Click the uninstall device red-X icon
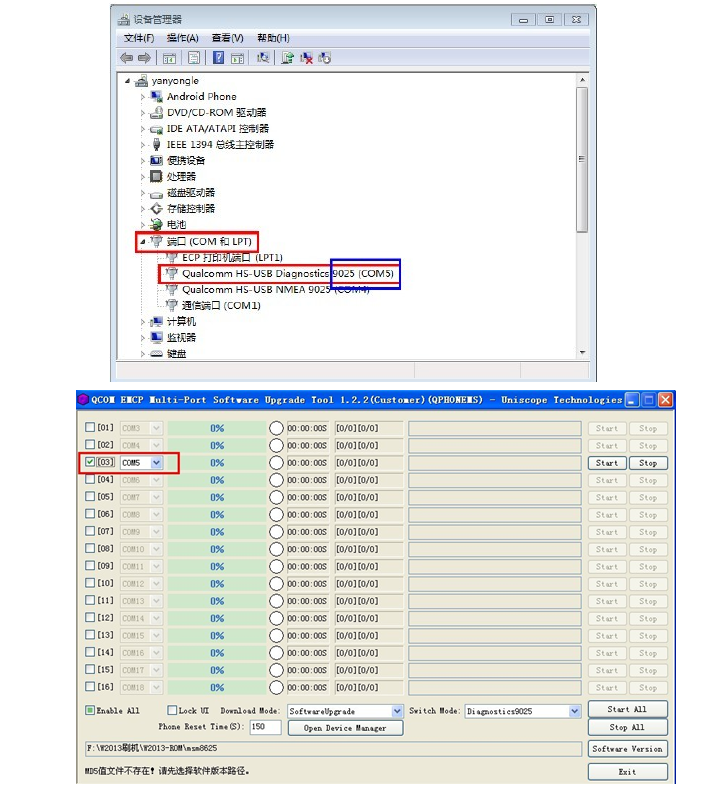 pyautogui.click(x=307, y=58)
